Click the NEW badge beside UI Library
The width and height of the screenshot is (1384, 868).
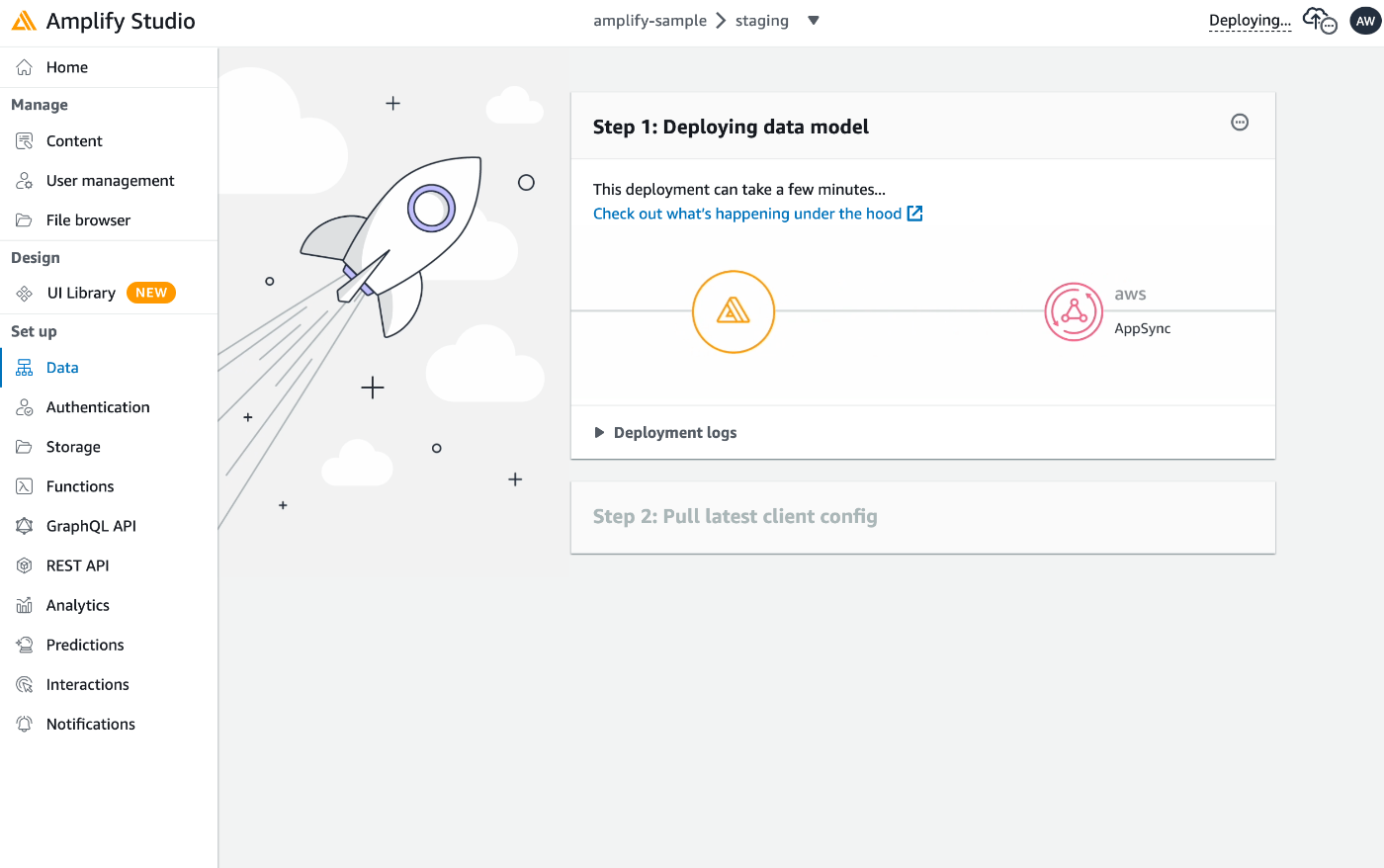[151, 293]
